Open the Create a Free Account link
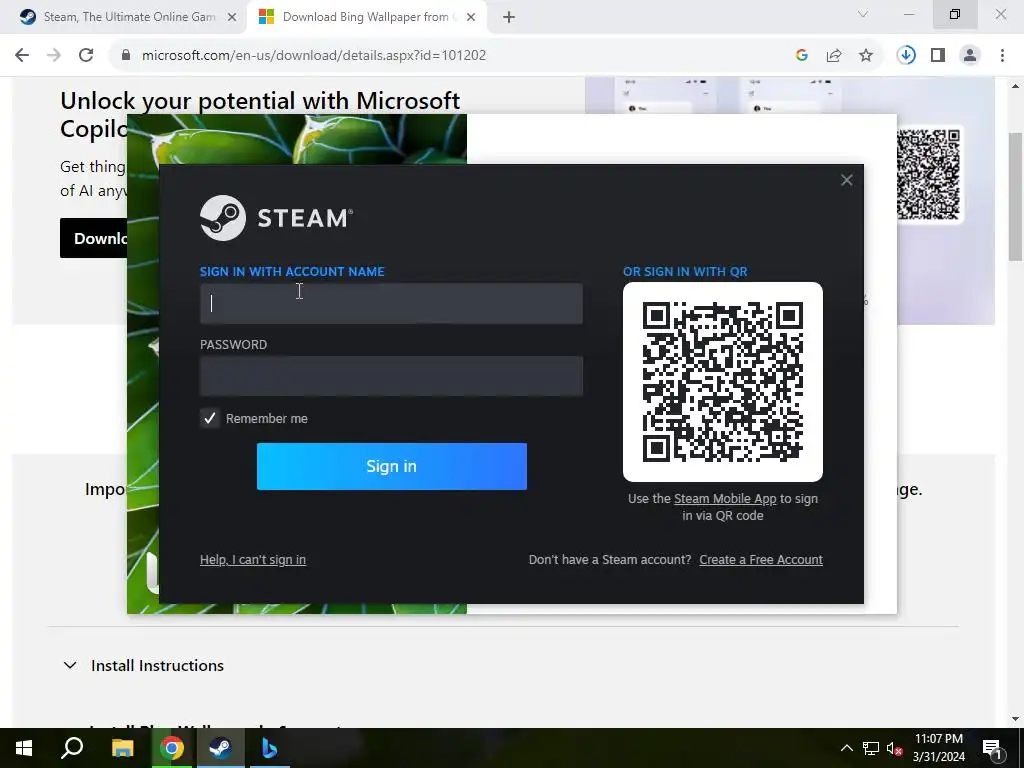1024x768 pixels. click(761, 560)
